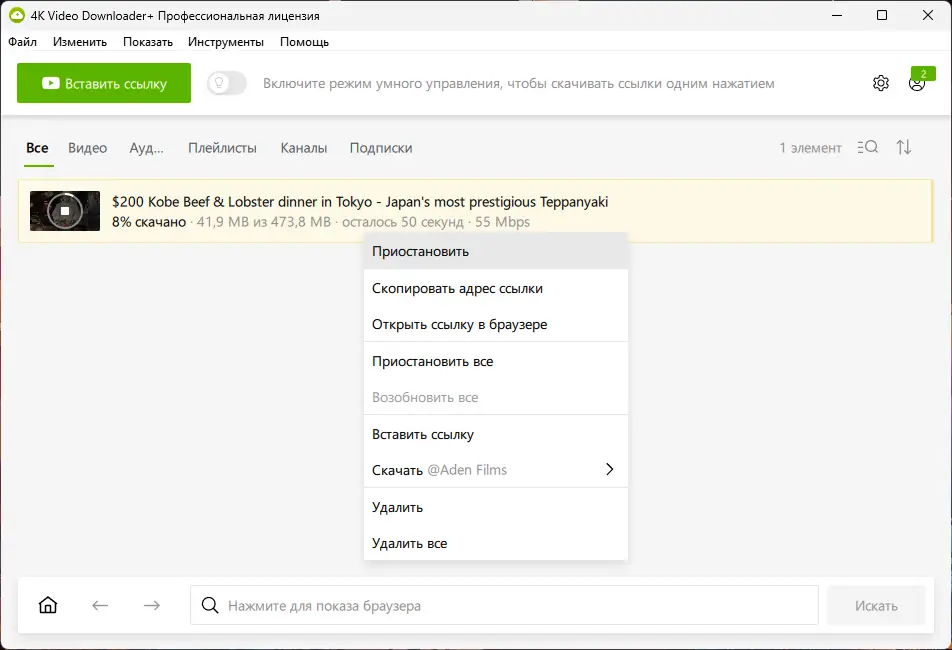Select Удалить все in the context menu
Viewport: 952px width, 650px height.
tap(409, 544)
